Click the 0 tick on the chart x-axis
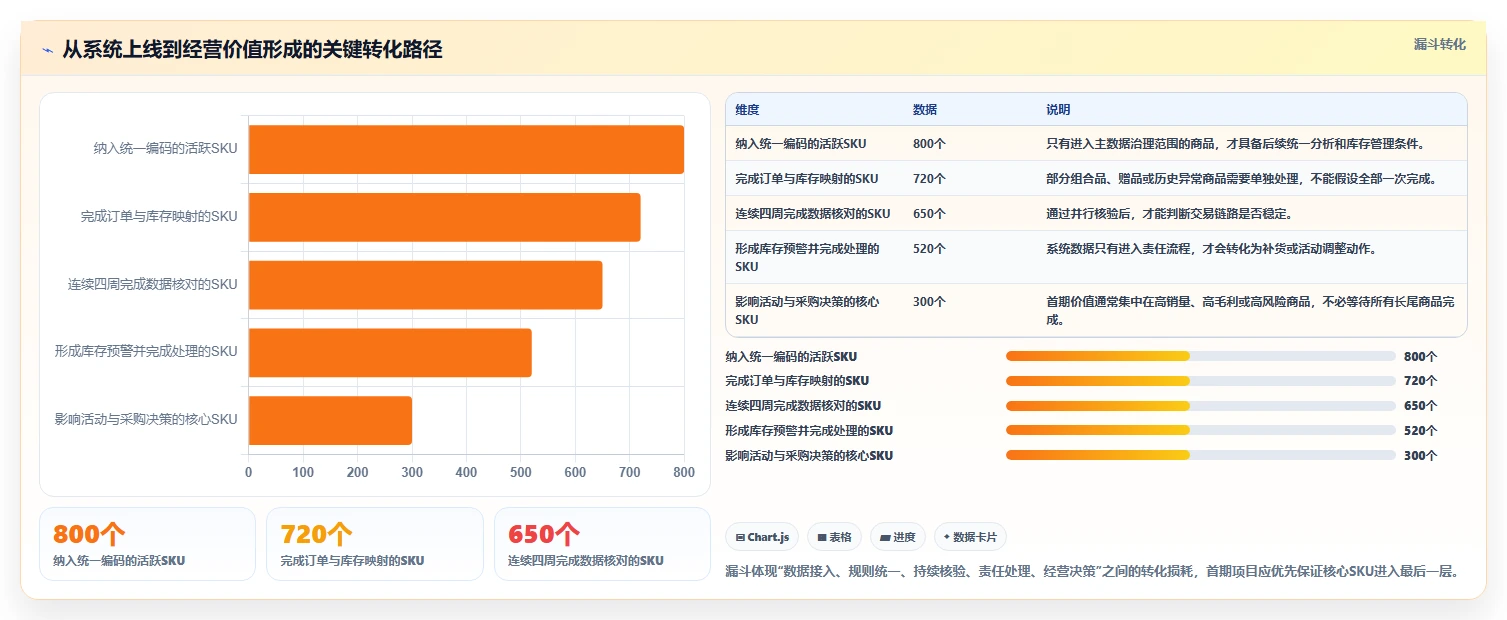 point(249,473)
